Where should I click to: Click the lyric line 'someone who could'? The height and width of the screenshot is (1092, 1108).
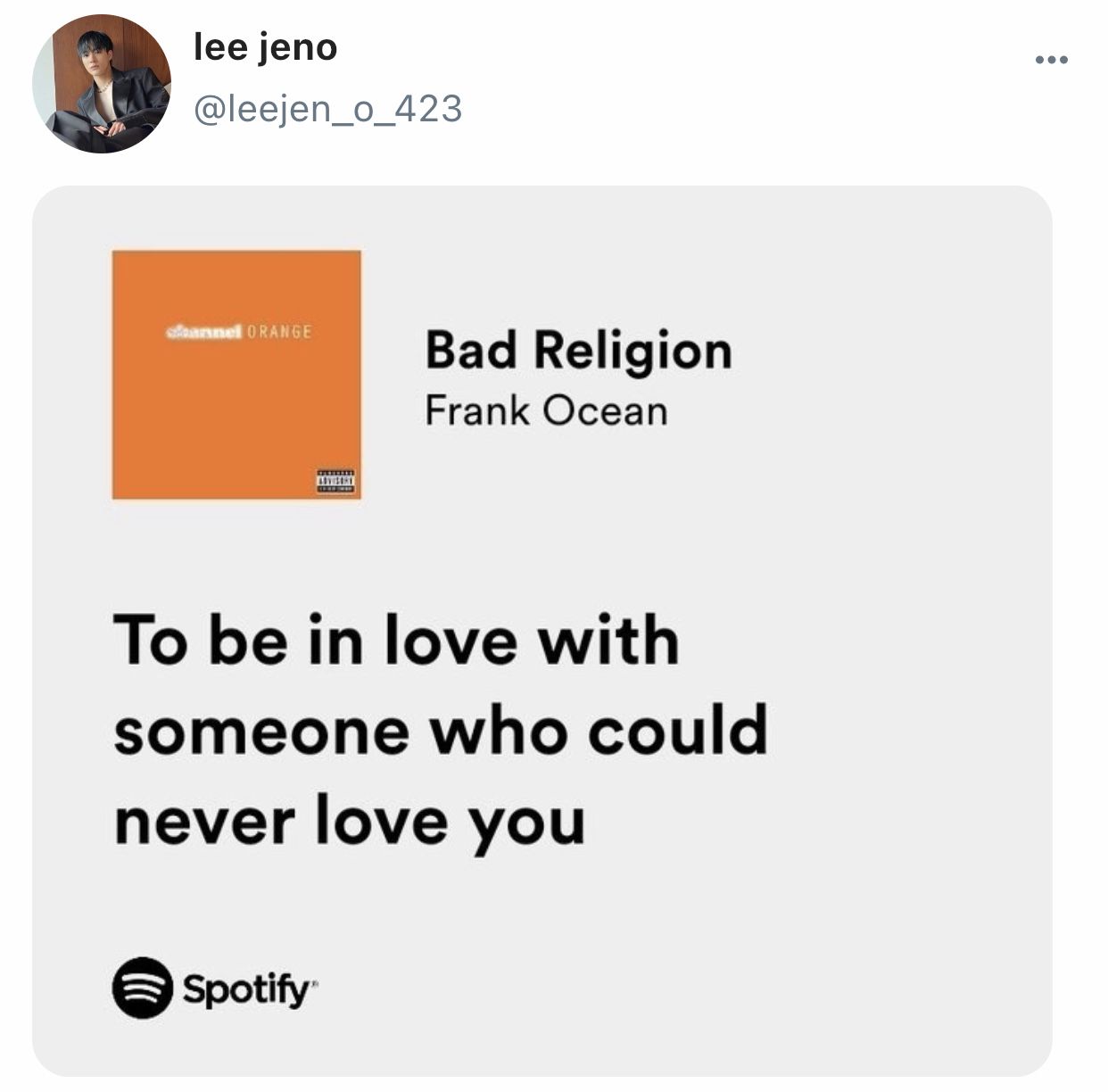(441, 729)
